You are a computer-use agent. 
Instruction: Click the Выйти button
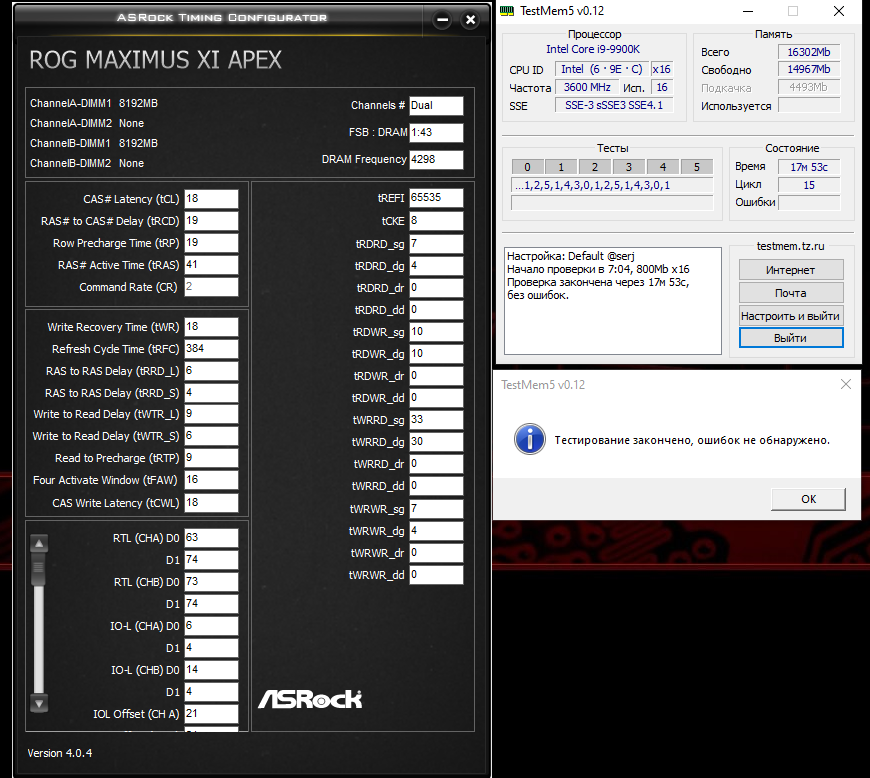click(x=791, y=338)
